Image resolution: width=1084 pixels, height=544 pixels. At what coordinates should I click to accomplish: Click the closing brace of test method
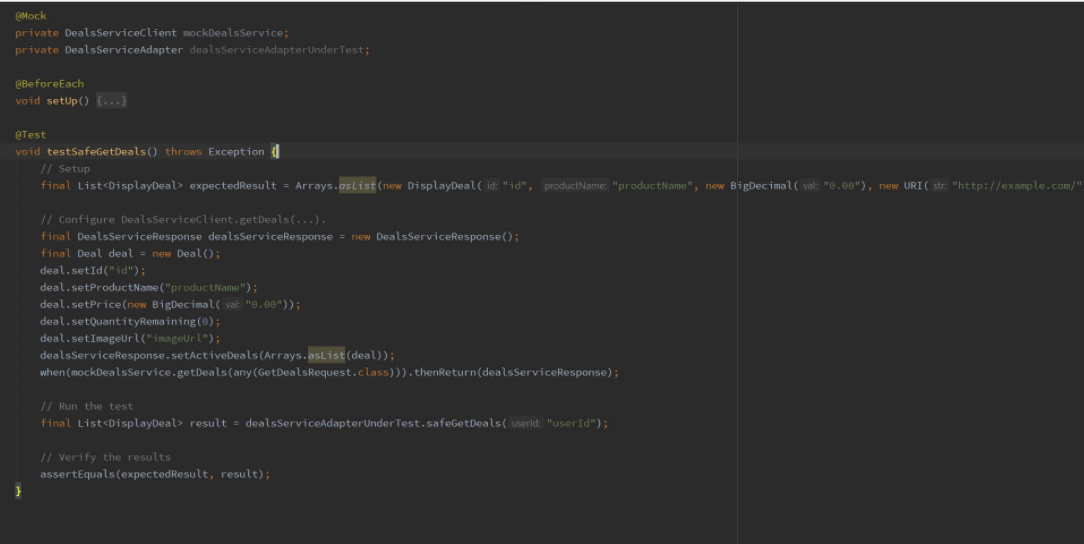click(18, 491)
